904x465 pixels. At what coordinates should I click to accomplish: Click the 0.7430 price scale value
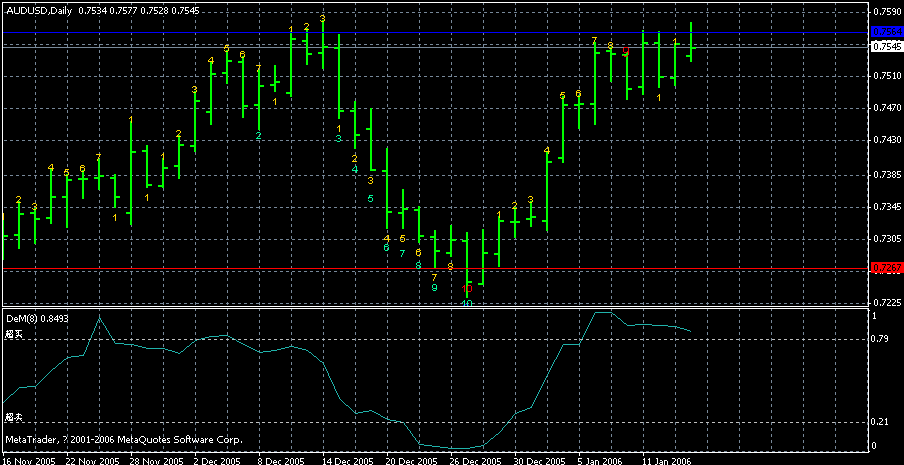tap(887, 140)
